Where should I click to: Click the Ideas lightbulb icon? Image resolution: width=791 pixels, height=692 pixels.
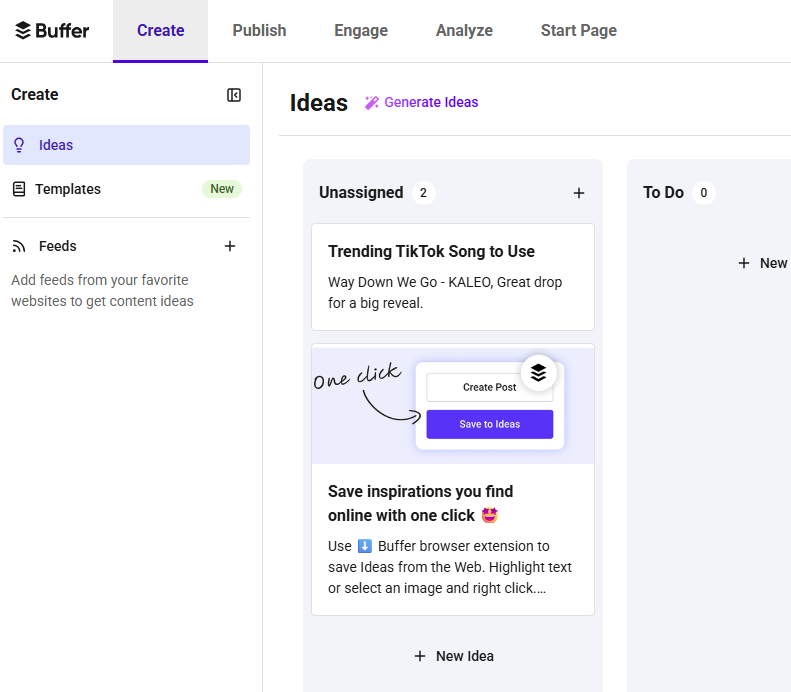(x=18, y=145)
